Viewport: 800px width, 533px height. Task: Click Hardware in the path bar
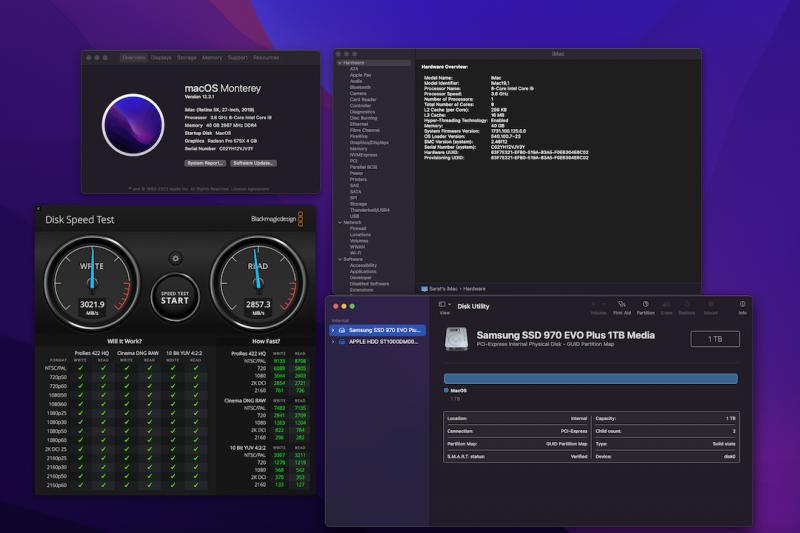pyautogui.click(x=474, y=289)
